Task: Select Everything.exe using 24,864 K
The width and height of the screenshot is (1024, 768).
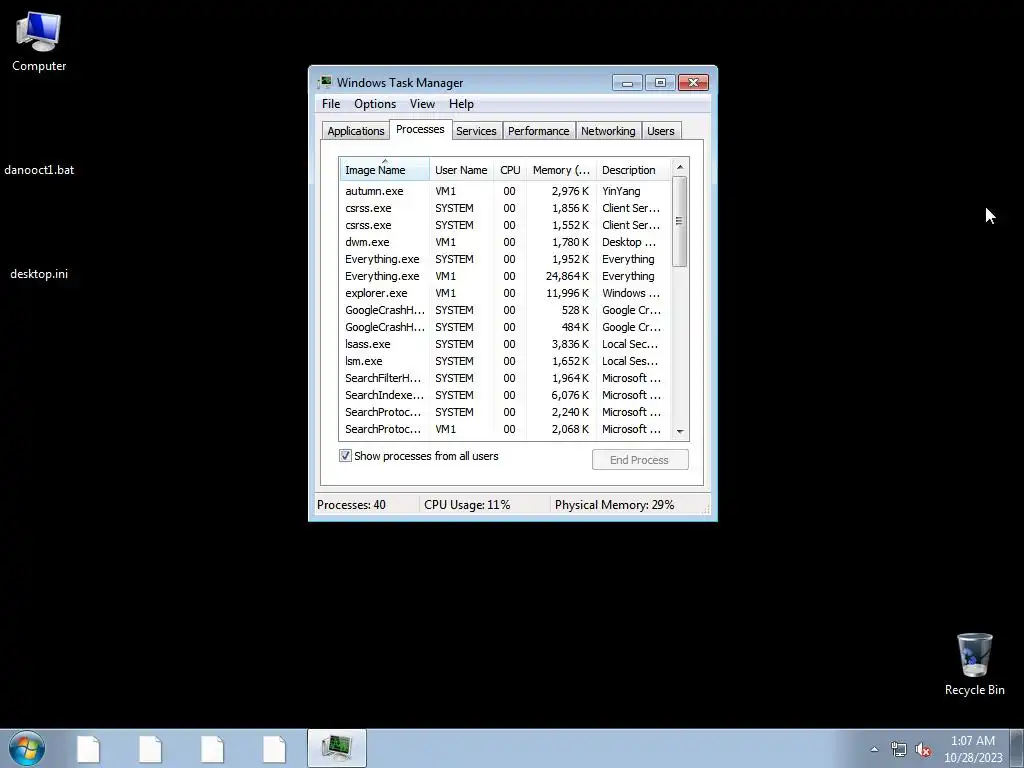Action: (x=505, y=276)
